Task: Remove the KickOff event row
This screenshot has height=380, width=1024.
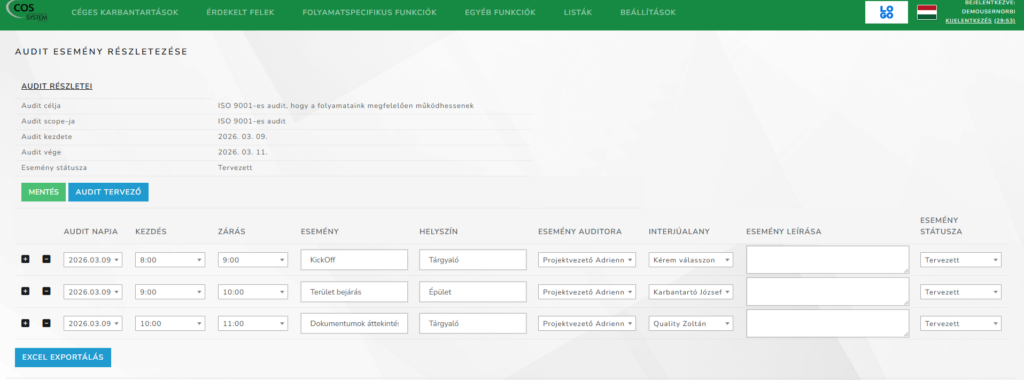Action: point(46,259)
